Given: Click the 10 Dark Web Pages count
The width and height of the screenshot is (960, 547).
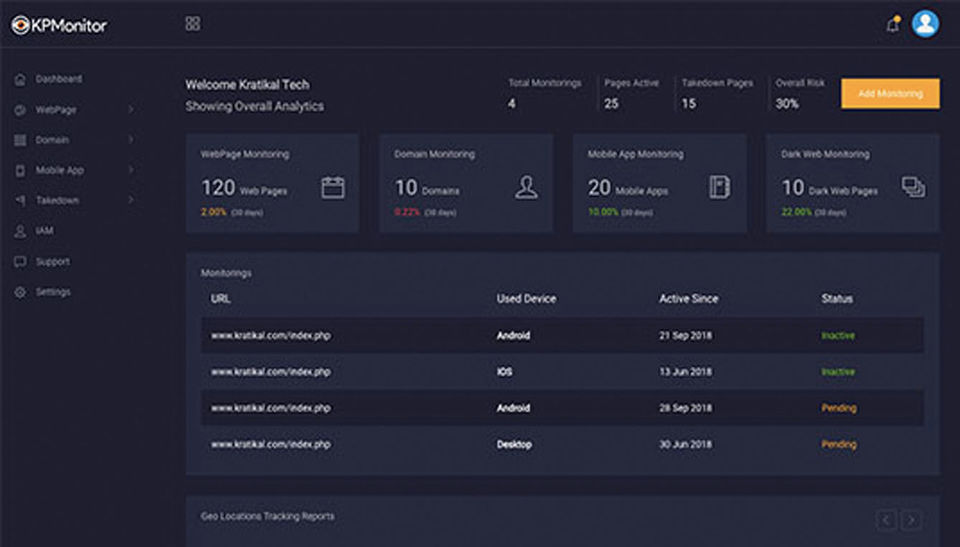Looking at the screenshot, I should click(829, 188).
